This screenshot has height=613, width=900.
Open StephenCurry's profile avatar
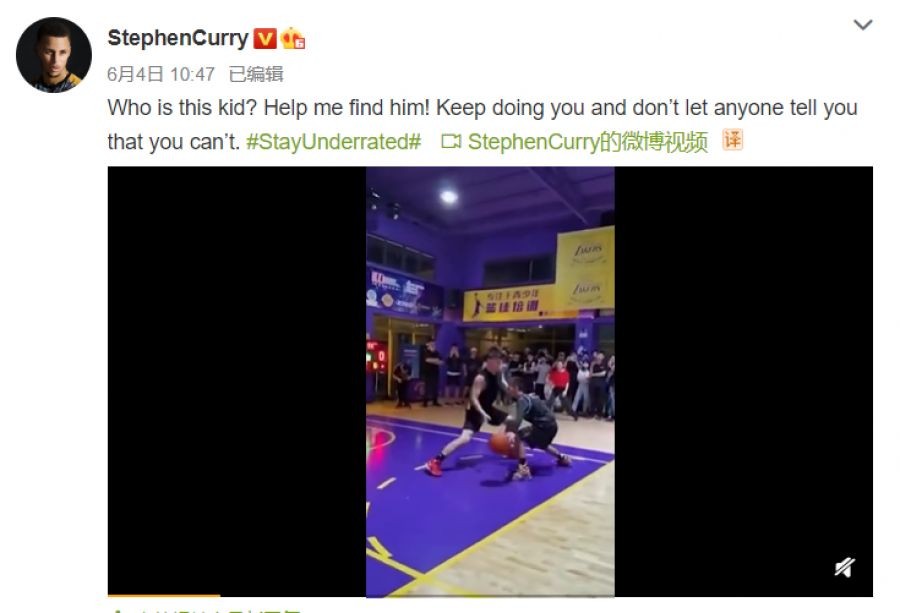click(53, 55)
